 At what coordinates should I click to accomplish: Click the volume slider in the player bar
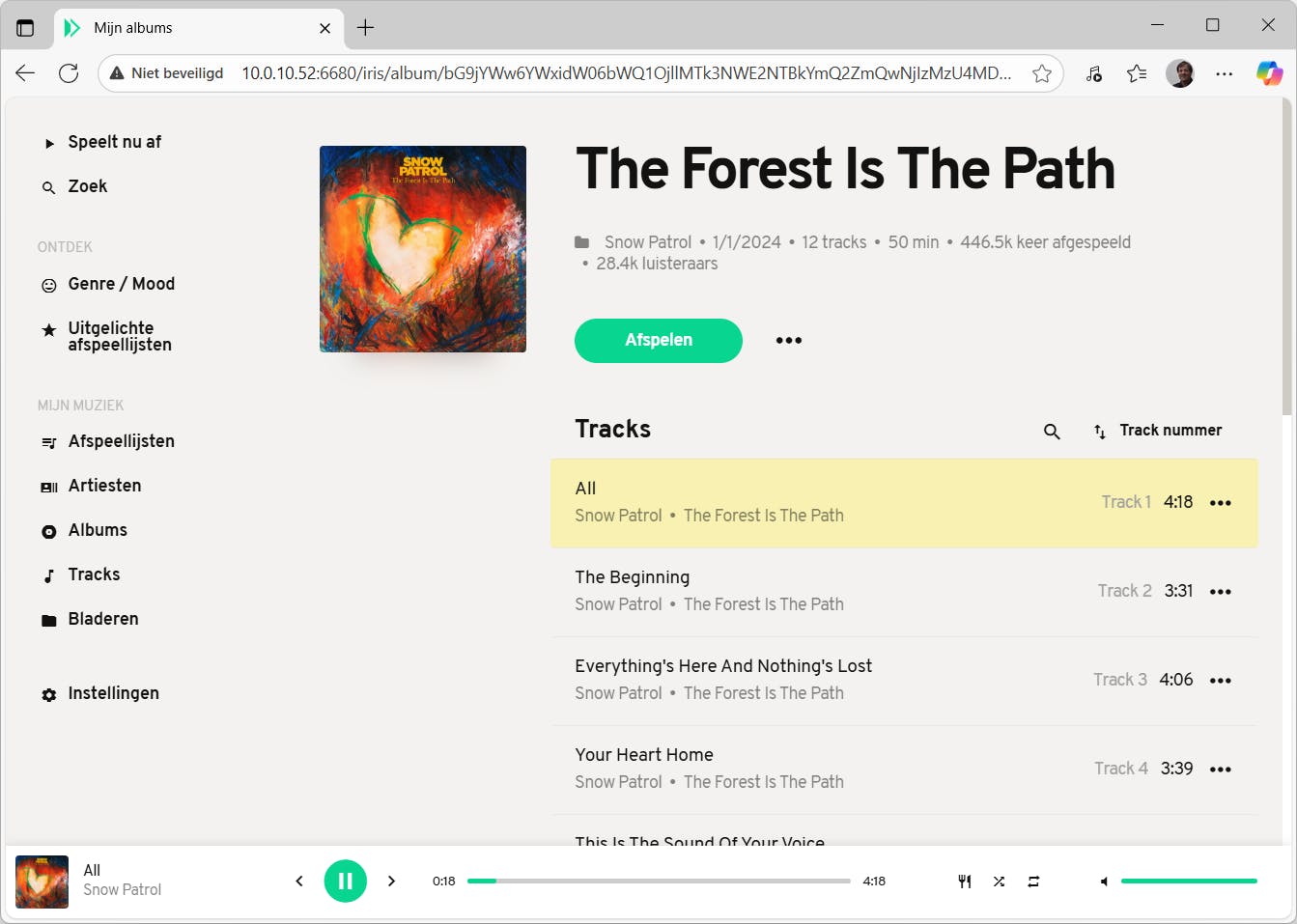pos(1188,882)
